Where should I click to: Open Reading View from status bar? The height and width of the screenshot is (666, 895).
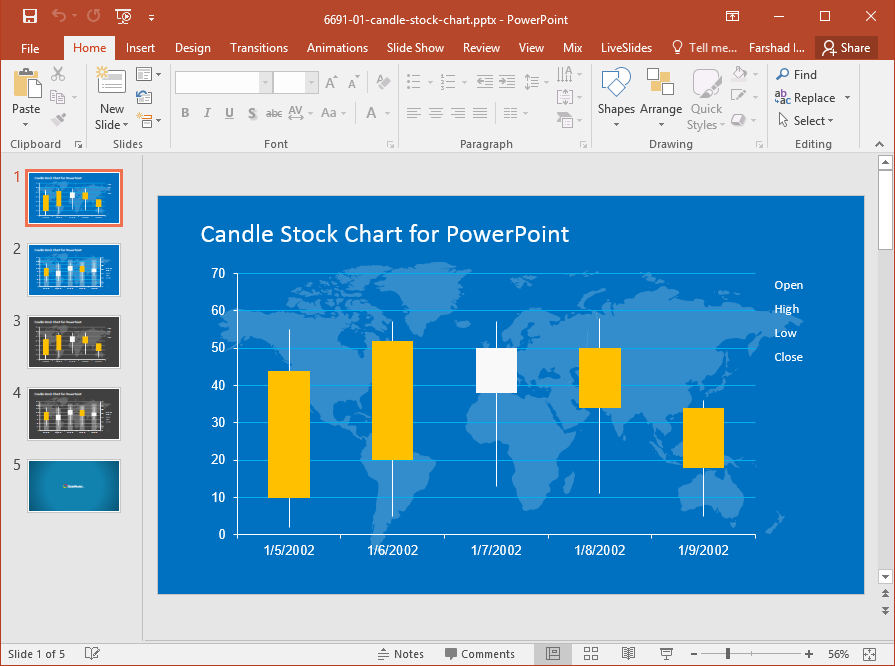[x=628, y=654]
